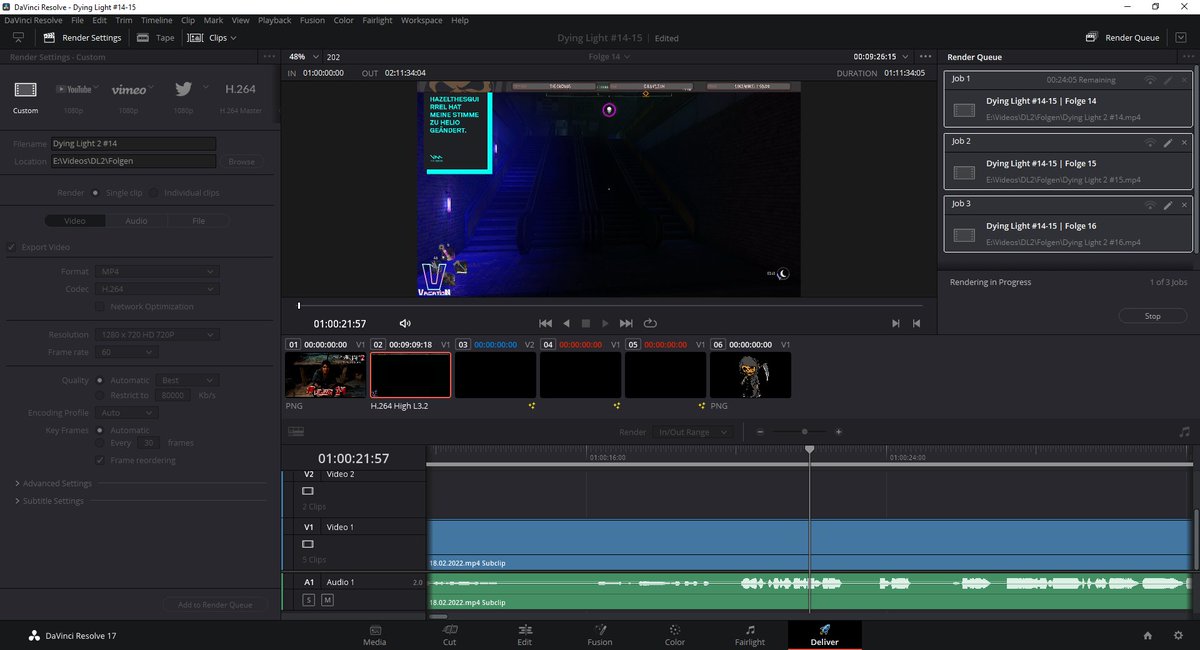Screen dimensions: 1200x650
Task: Toggle the Video 2 track display icon
Action: (x=308, y=491)
